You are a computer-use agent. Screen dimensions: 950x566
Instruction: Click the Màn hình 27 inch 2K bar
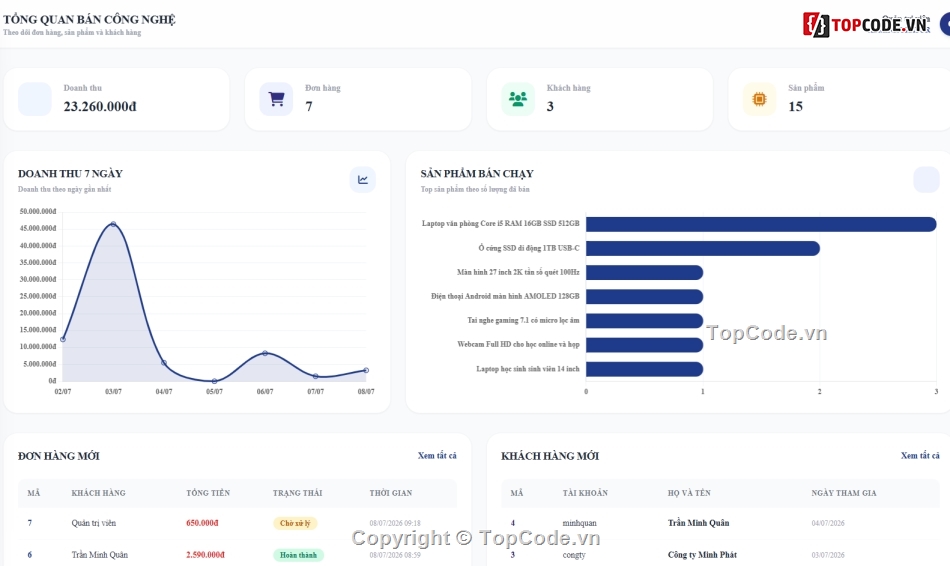tap(644, 273)
